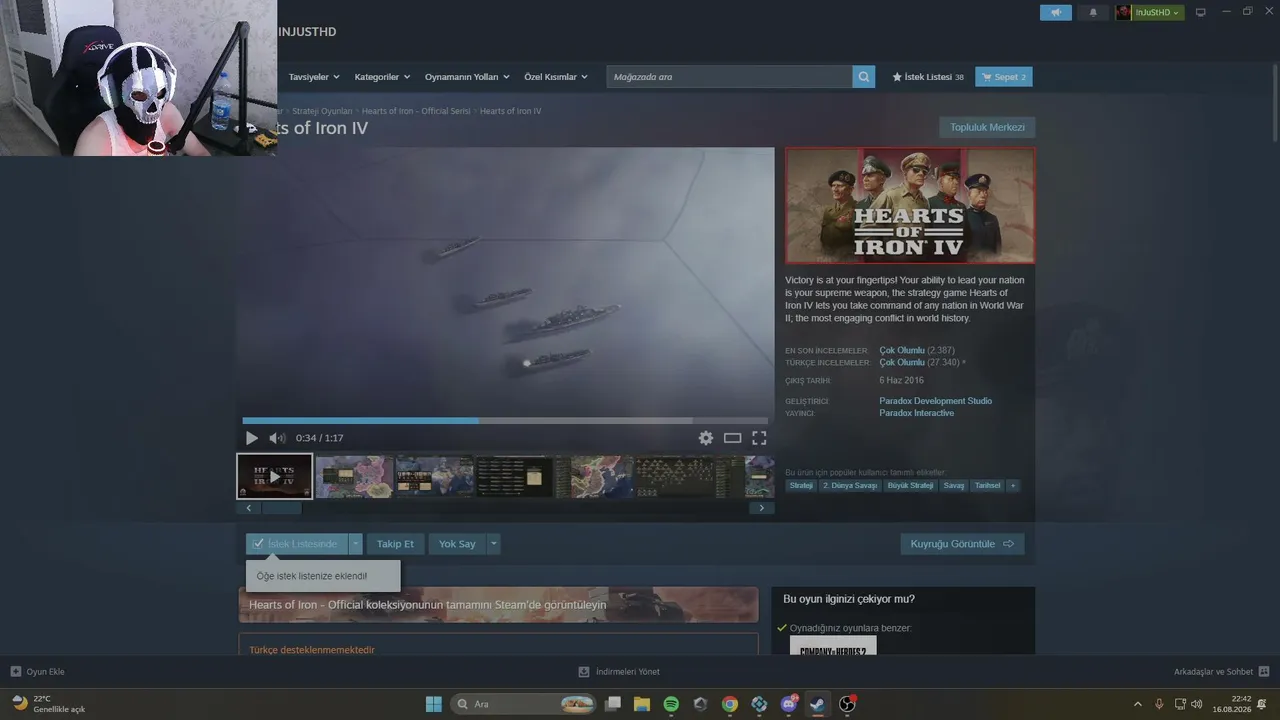
Task: Open the Kategoriler menu
Action: pos(382,77)
